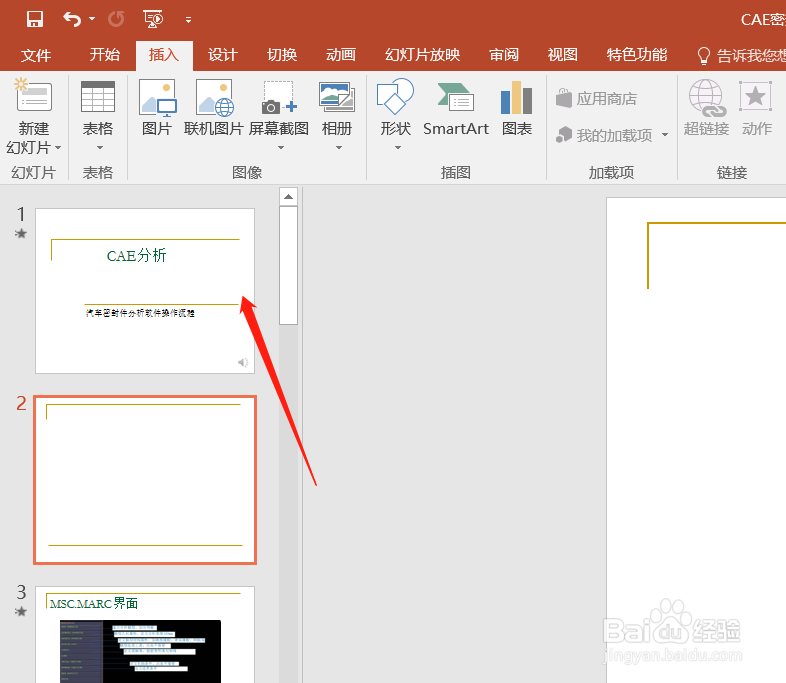Click the 相册 photo album icon
The width and height of the screenshot is (786, 683).
pos(337,97)
